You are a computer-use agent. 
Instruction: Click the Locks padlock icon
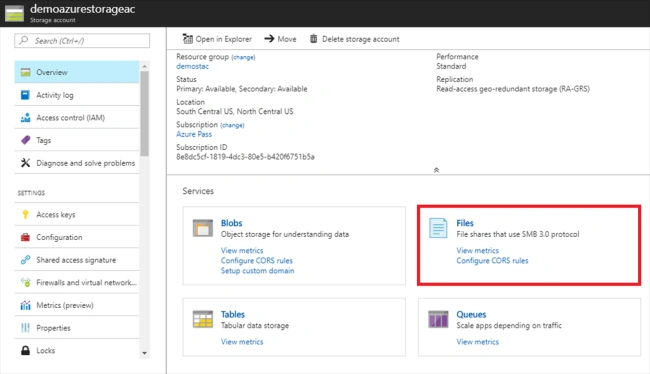click(x=25, y=350)
